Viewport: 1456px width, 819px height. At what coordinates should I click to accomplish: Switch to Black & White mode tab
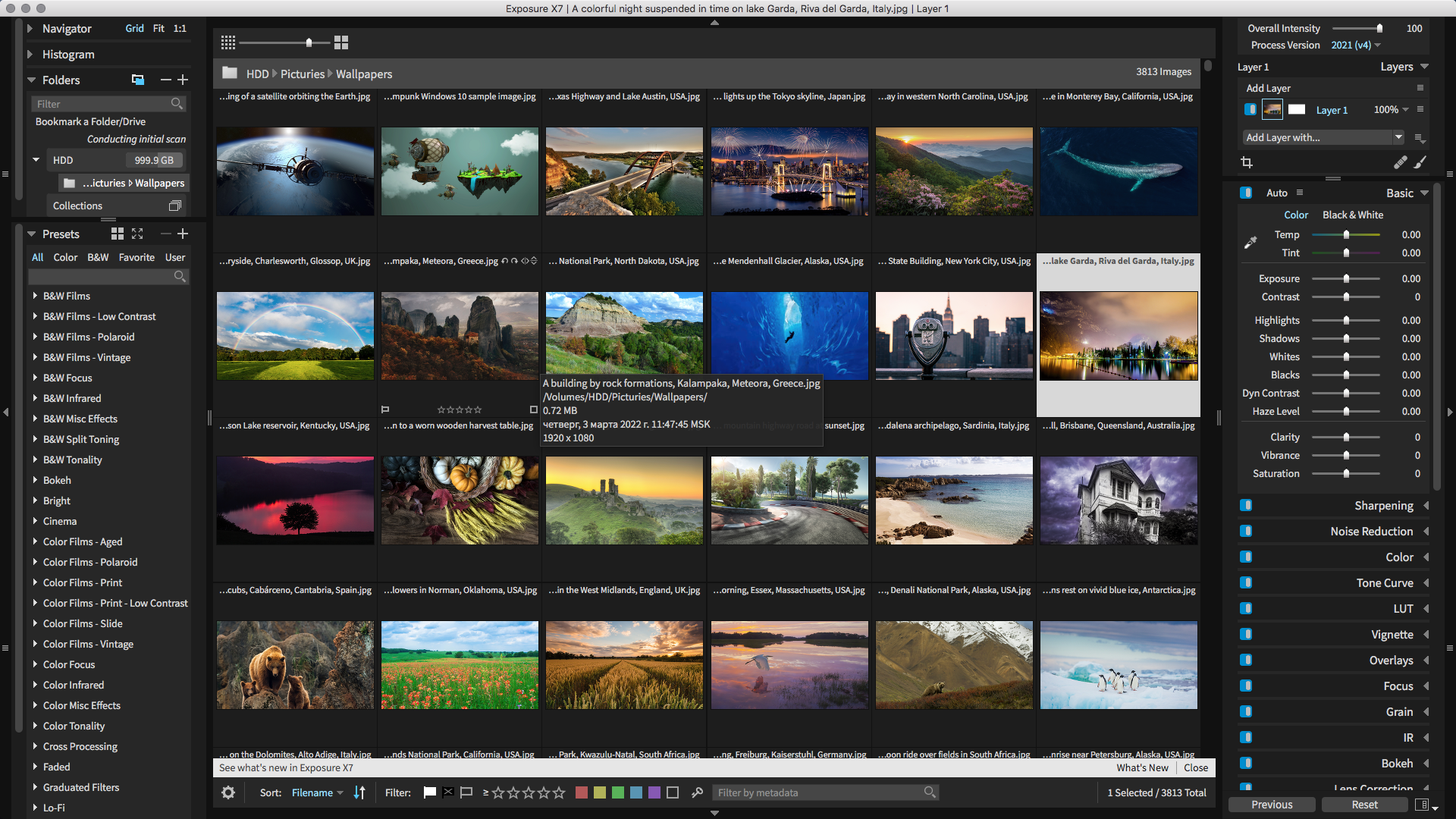1352,215
